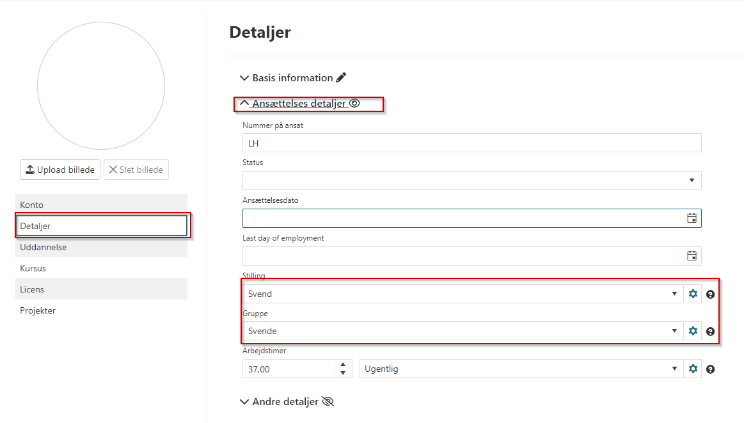Toggle crossed-out eye on Andre detaljer
Image resolution: width=744 pixels, height=423 pixels.
point(327,401)
